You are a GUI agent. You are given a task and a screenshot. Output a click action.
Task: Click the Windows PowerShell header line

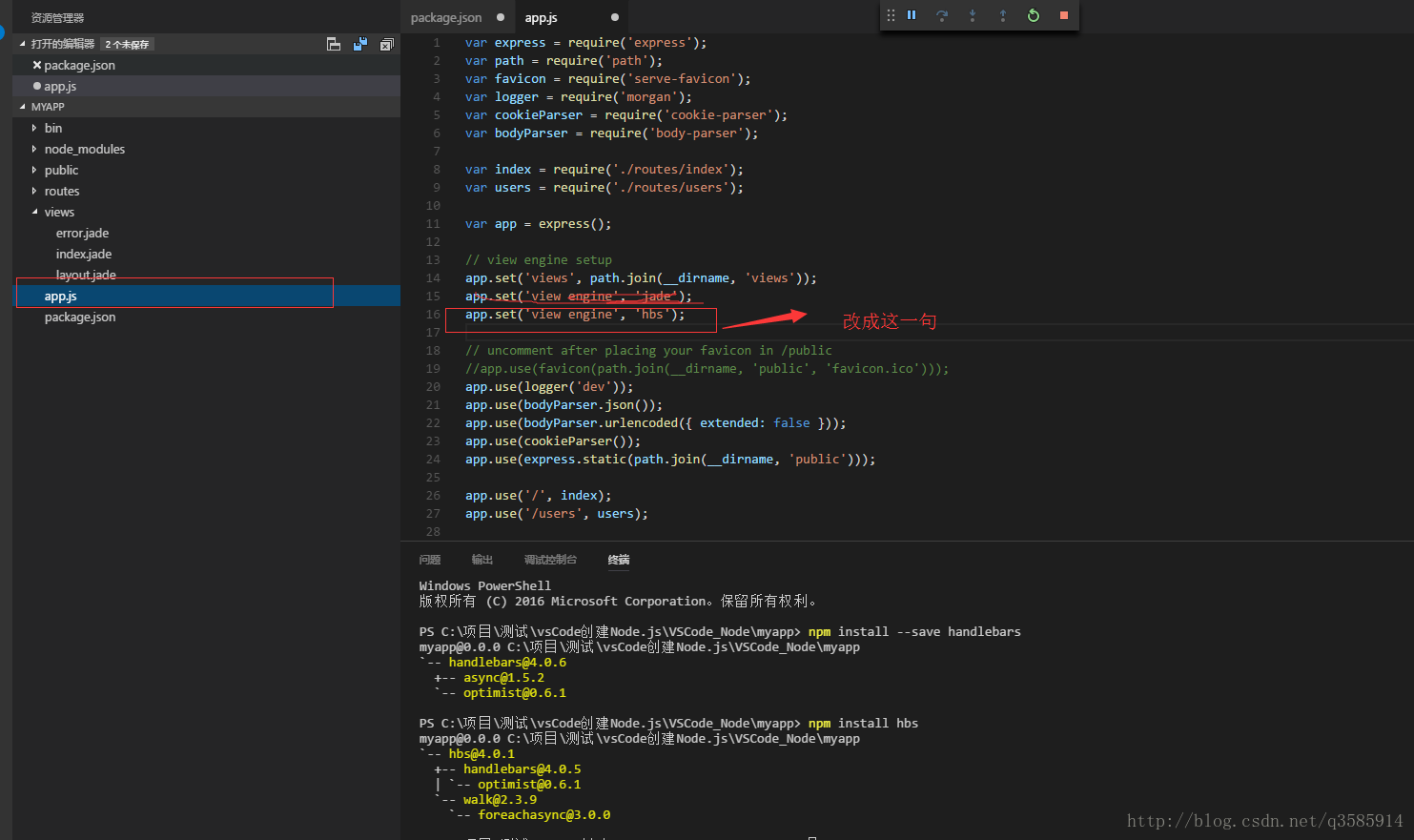click(485, 585)
